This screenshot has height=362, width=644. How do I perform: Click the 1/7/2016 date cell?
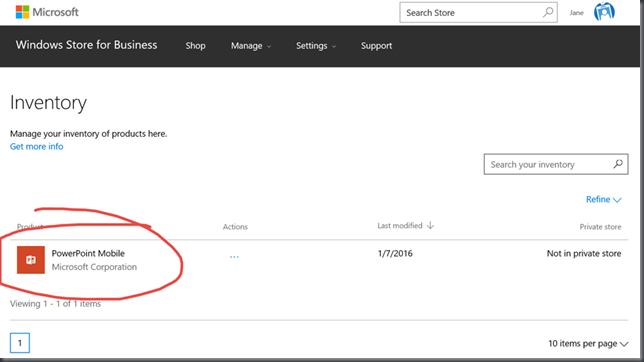[x=395, y=254]
